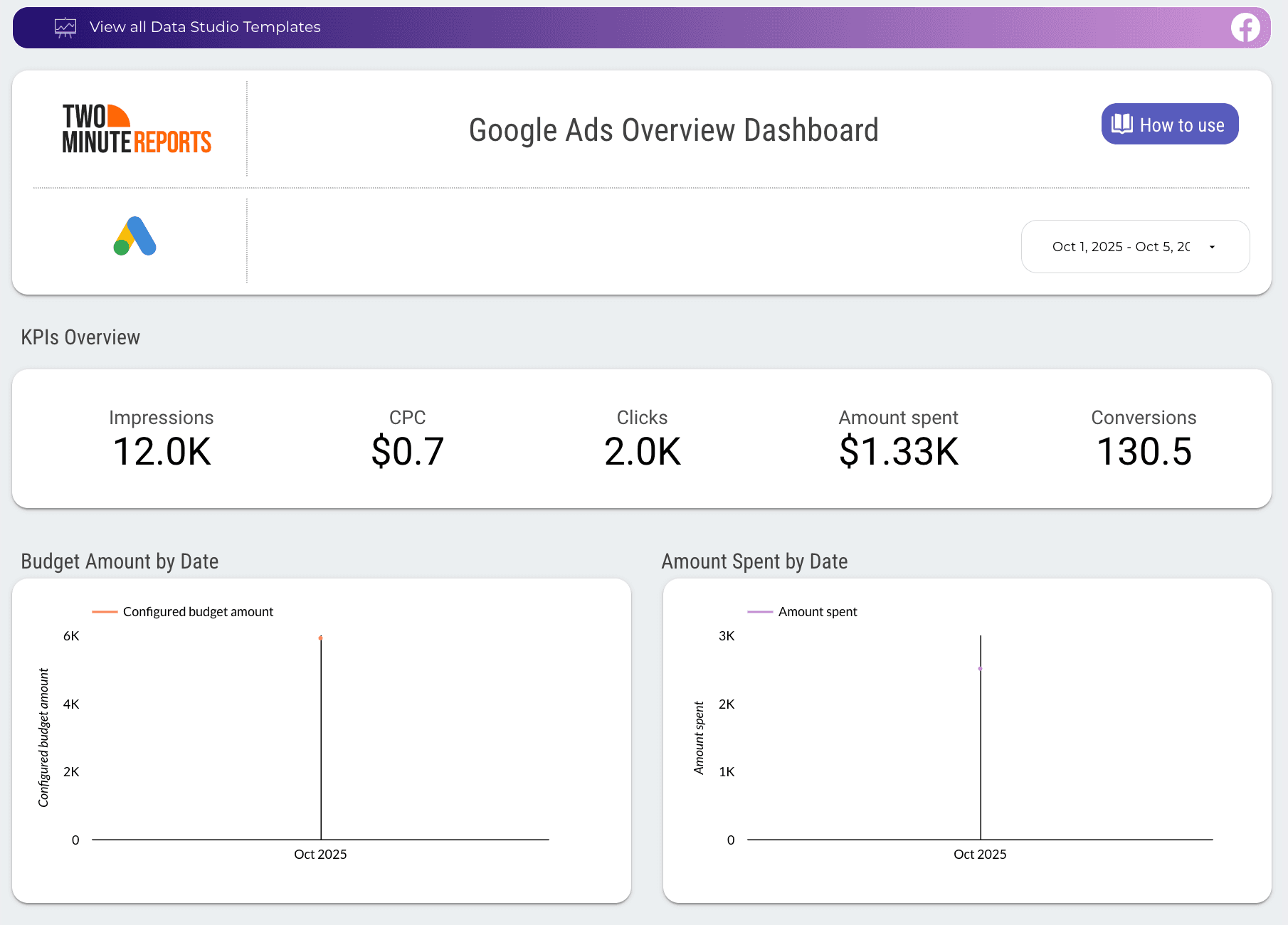The width and height of the screenshot is (1288, 925).
Task: Open How to use guide
Action: point(1169,124)
